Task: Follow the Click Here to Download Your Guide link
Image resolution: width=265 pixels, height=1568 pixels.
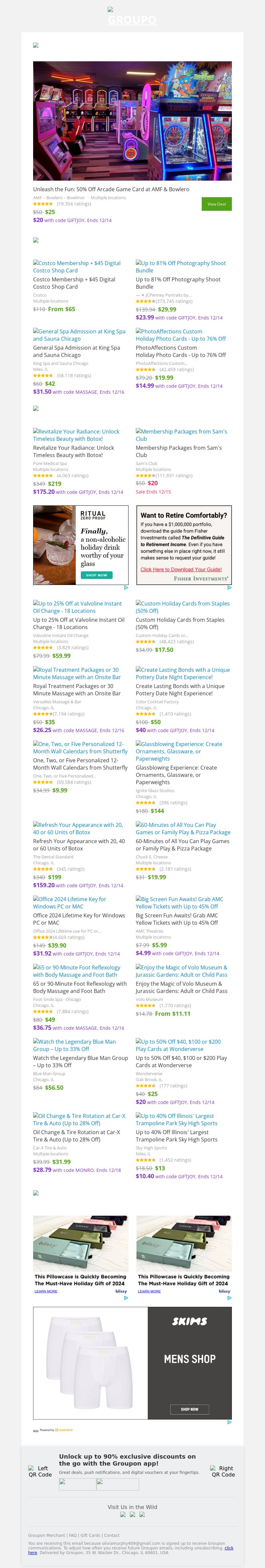Action: click(181, 569)
